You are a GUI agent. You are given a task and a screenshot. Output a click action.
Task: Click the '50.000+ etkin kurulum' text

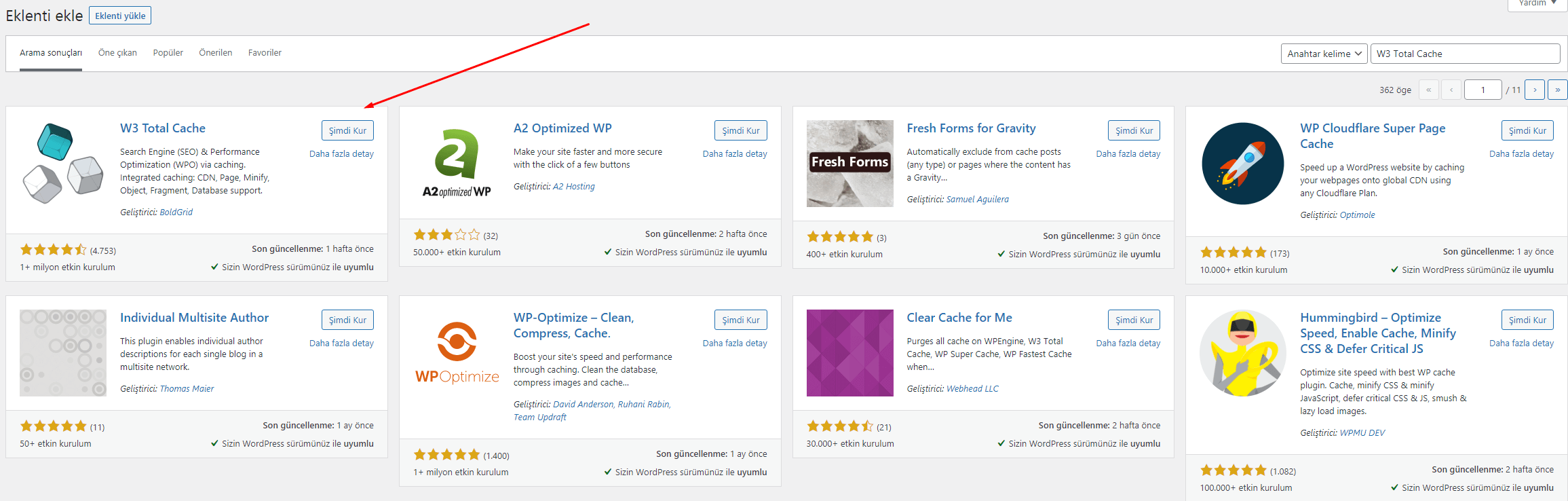[457, 253]
